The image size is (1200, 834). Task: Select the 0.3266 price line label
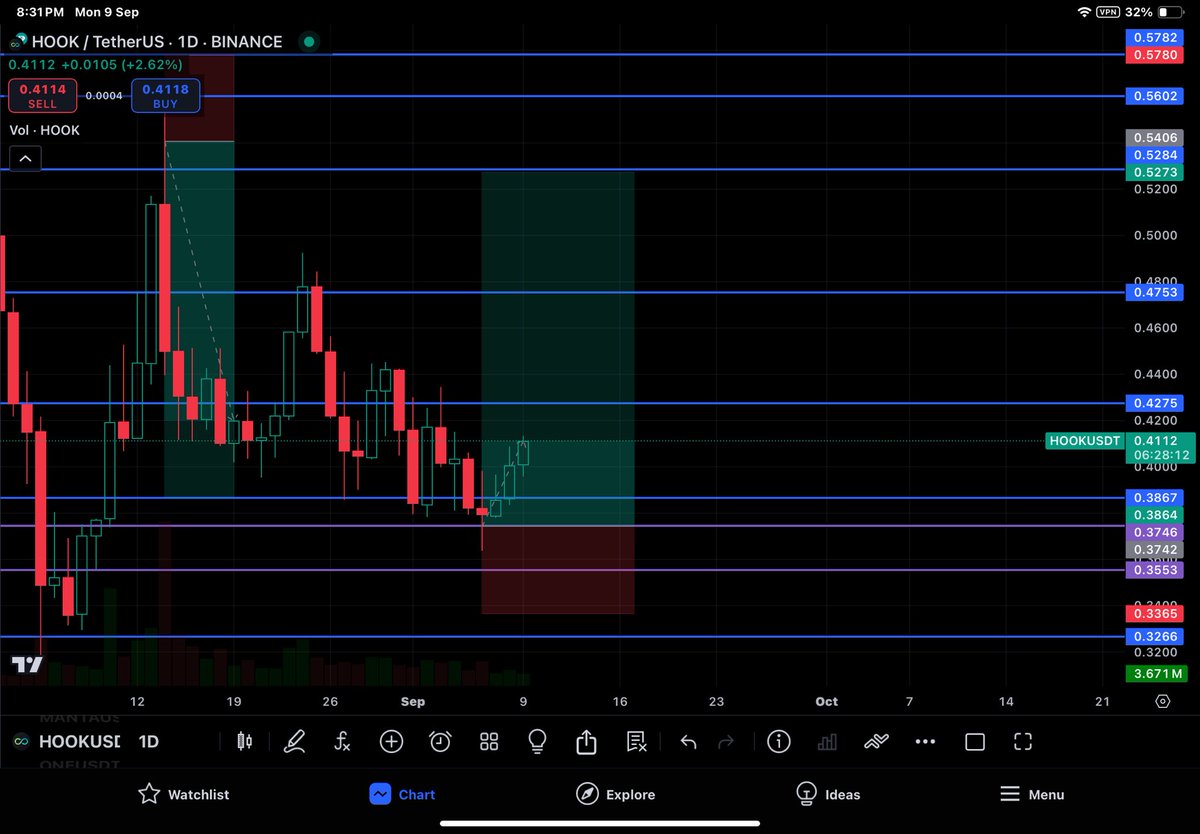click(x=1155, y=636)
